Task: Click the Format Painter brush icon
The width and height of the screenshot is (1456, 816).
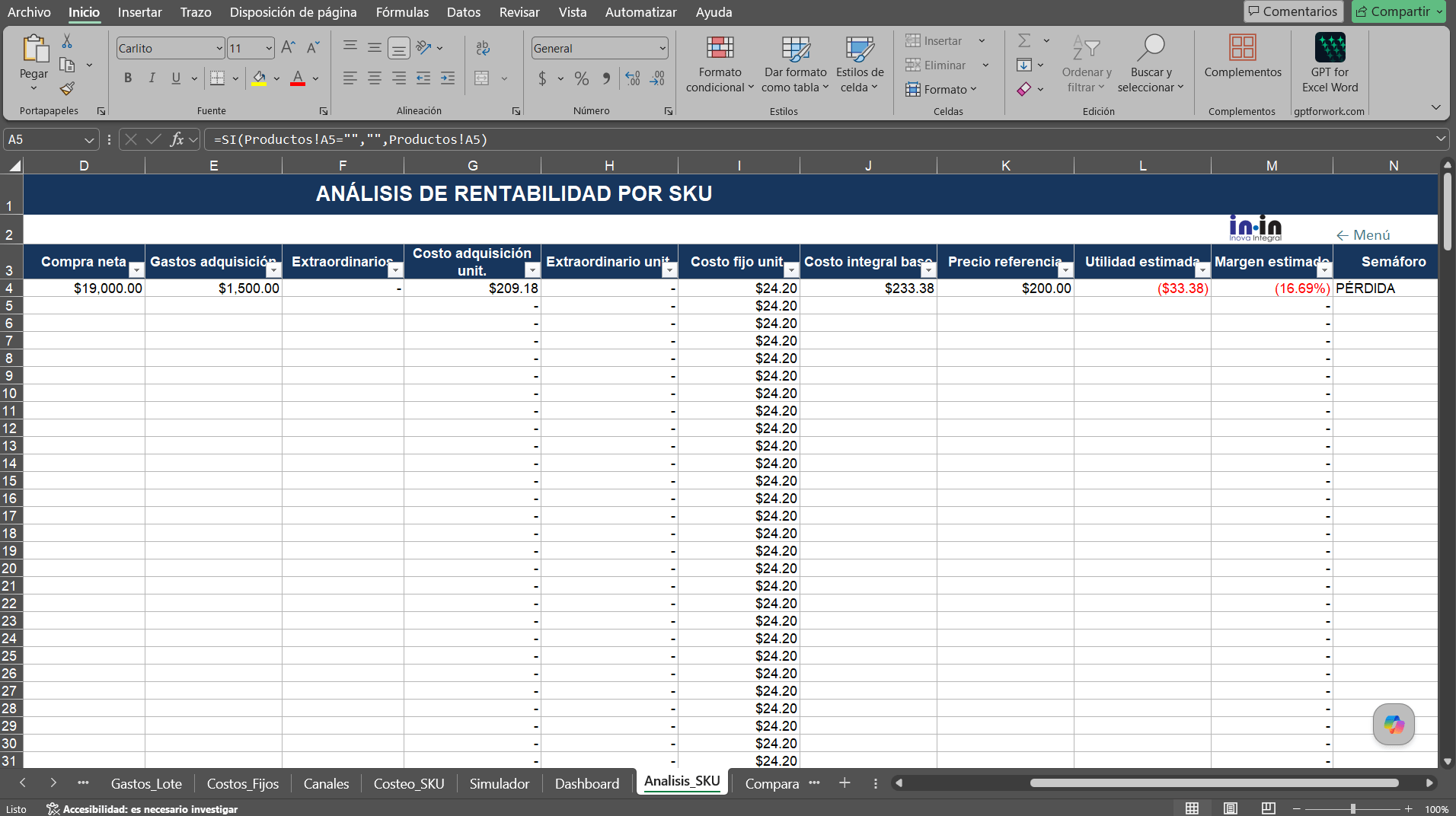Action: tap(67, 89)
